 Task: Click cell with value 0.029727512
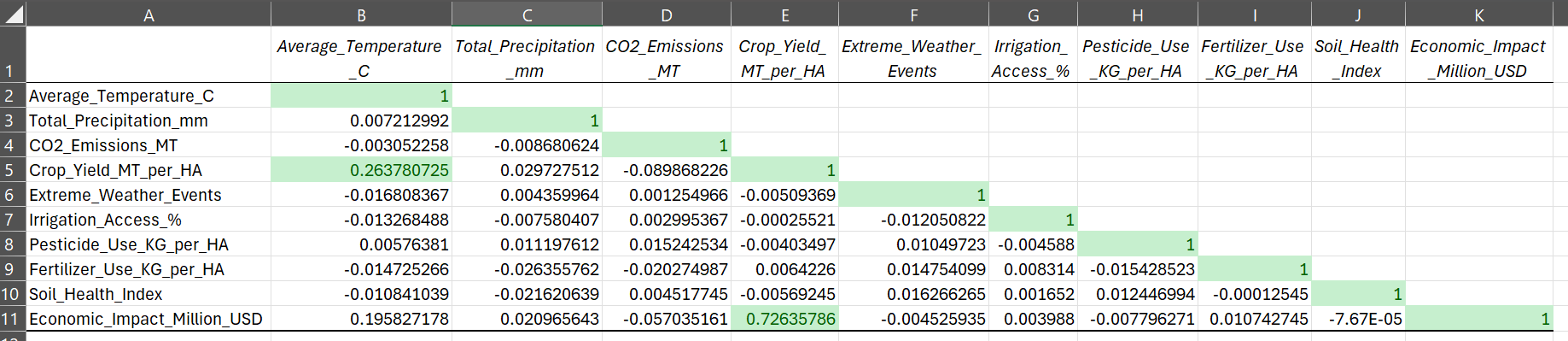tap(527, 170)
